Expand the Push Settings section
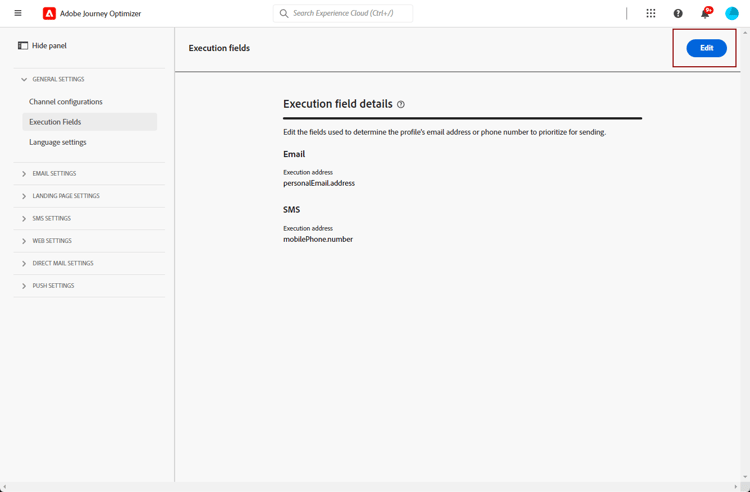Image resolution: width=750 pixels, height=492 pixels. click(24, 286)
